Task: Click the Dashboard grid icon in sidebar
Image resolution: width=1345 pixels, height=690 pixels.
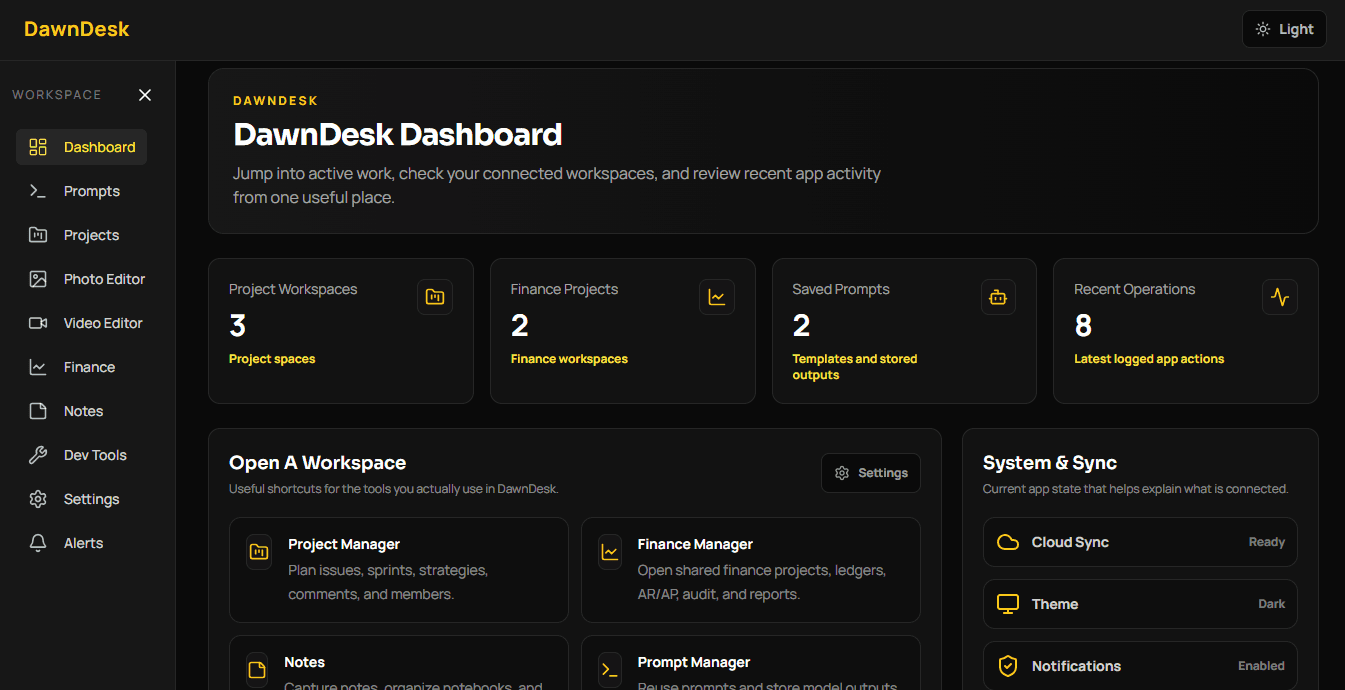Action: pyautogui.click(x=38, y=147)
